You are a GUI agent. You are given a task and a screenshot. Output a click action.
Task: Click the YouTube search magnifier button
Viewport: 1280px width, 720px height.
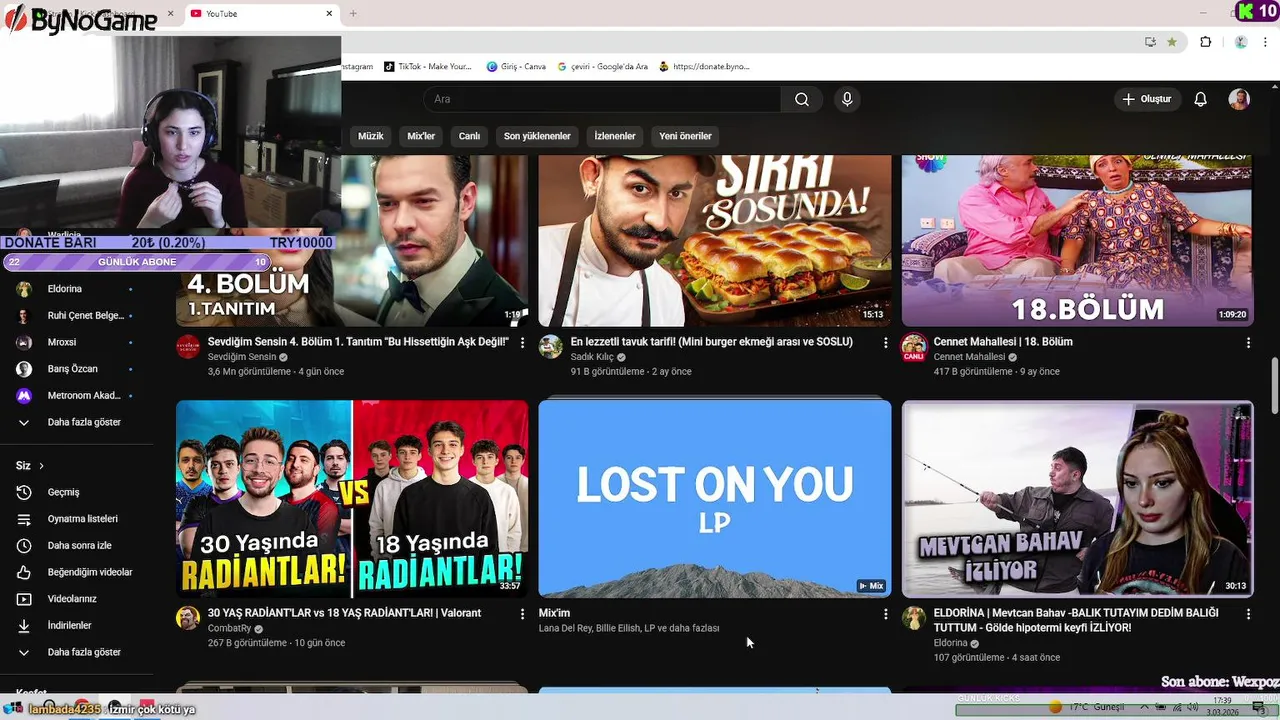tap(801, 99)
